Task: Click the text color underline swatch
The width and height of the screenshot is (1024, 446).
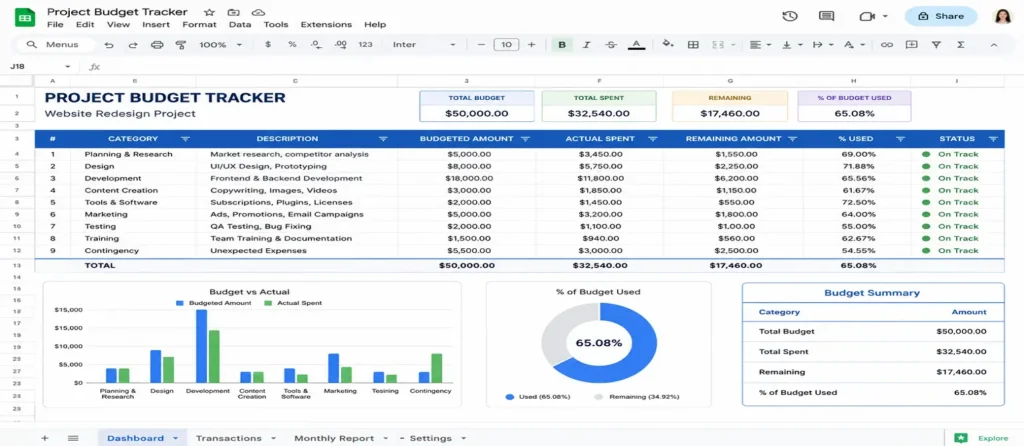Action: [636, 45]
